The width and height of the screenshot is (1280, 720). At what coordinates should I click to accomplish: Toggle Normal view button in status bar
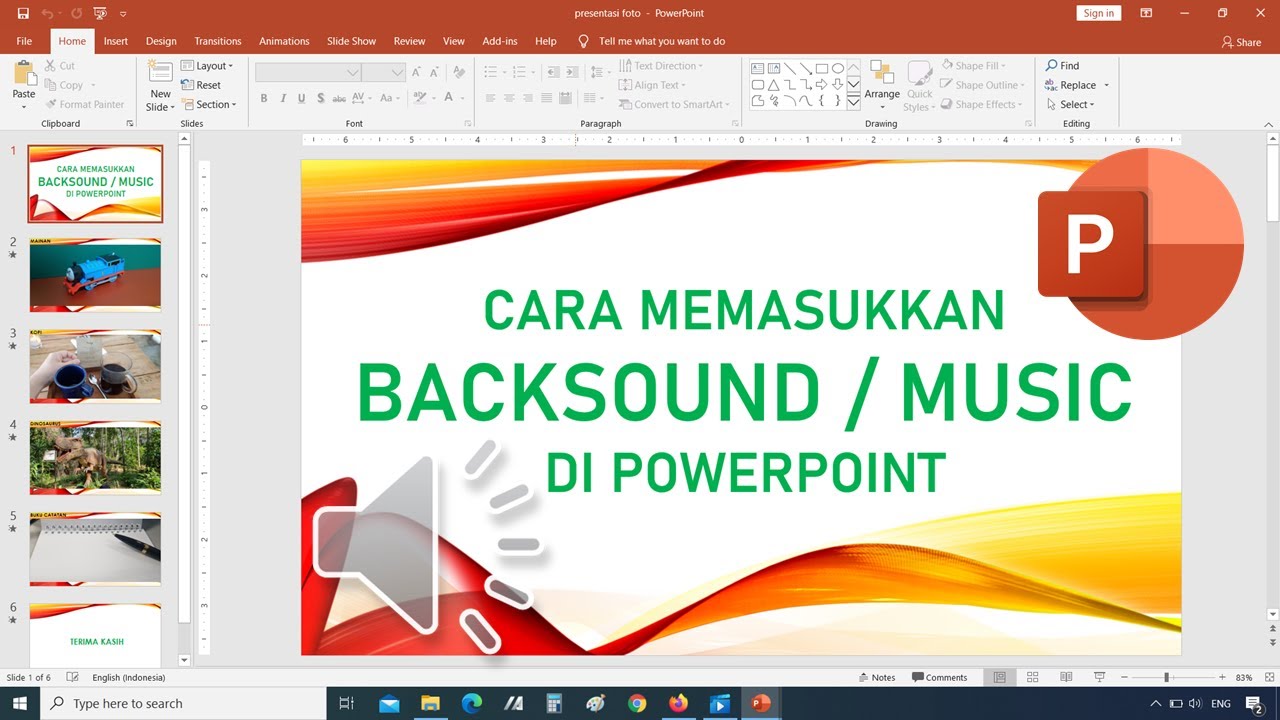[999, 677]
